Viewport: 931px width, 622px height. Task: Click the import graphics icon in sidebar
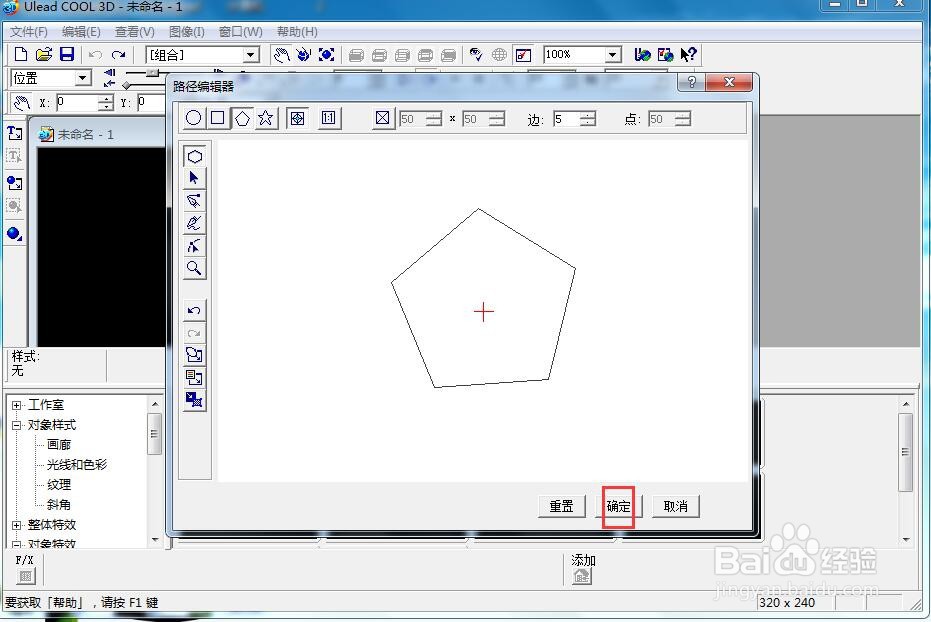pyautogui.click(x=194, y=355)
